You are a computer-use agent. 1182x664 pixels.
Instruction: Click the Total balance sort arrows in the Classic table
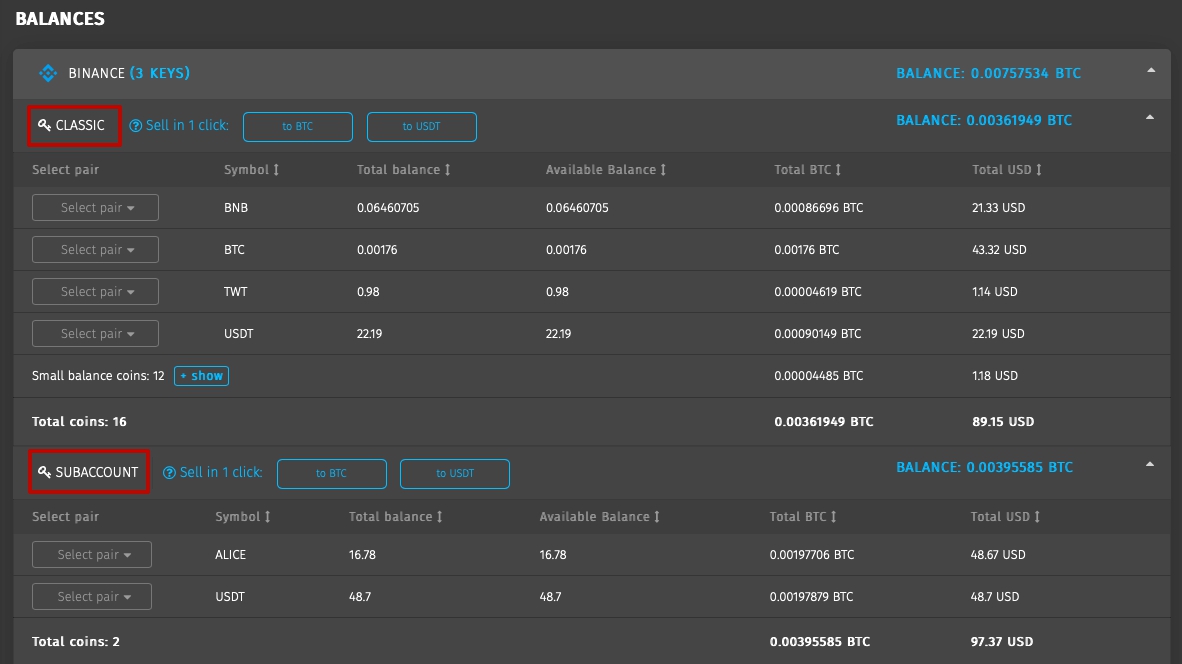coord(447,170)
